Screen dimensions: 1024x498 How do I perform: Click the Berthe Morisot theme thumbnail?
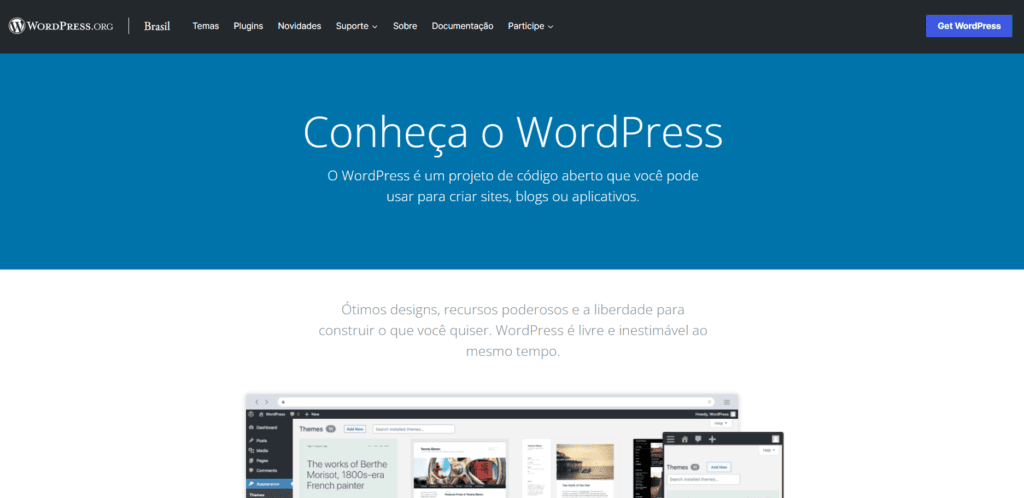click(348, 468)
